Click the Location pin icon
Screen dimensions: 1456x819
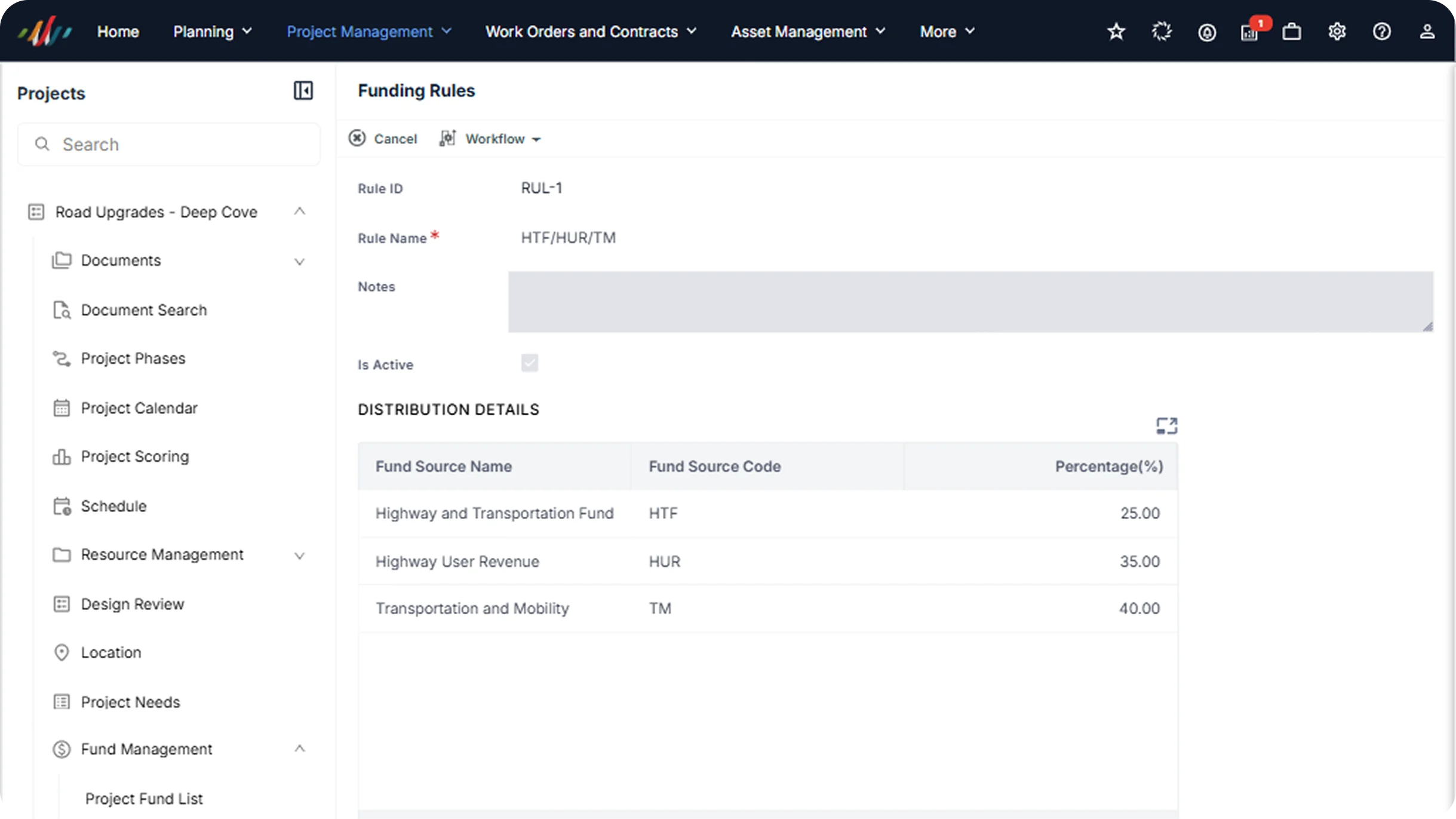62,652
